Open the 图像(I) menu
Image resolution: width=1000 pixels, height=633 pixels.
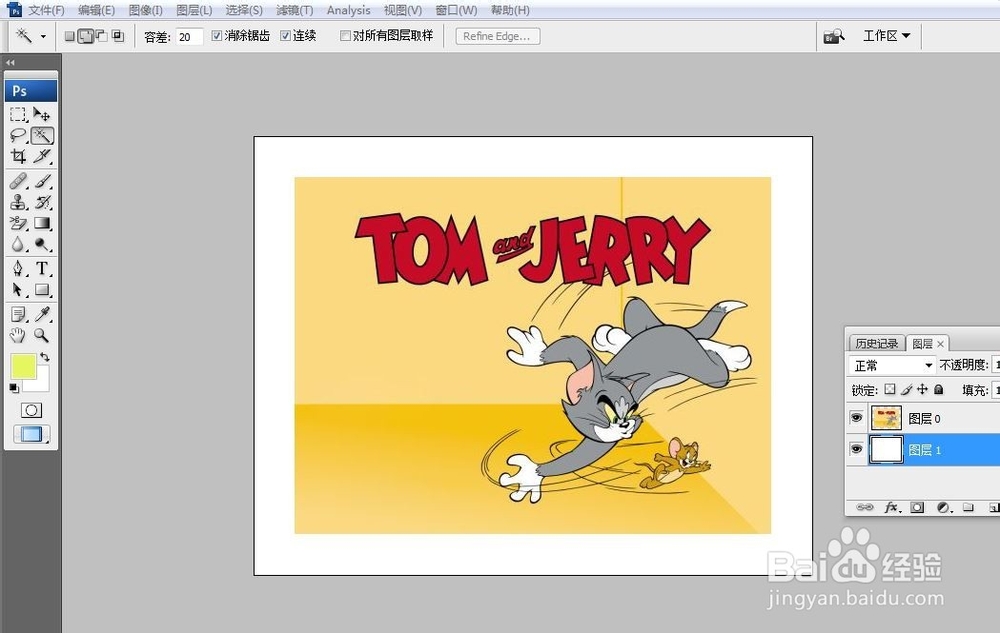(145, 10)
